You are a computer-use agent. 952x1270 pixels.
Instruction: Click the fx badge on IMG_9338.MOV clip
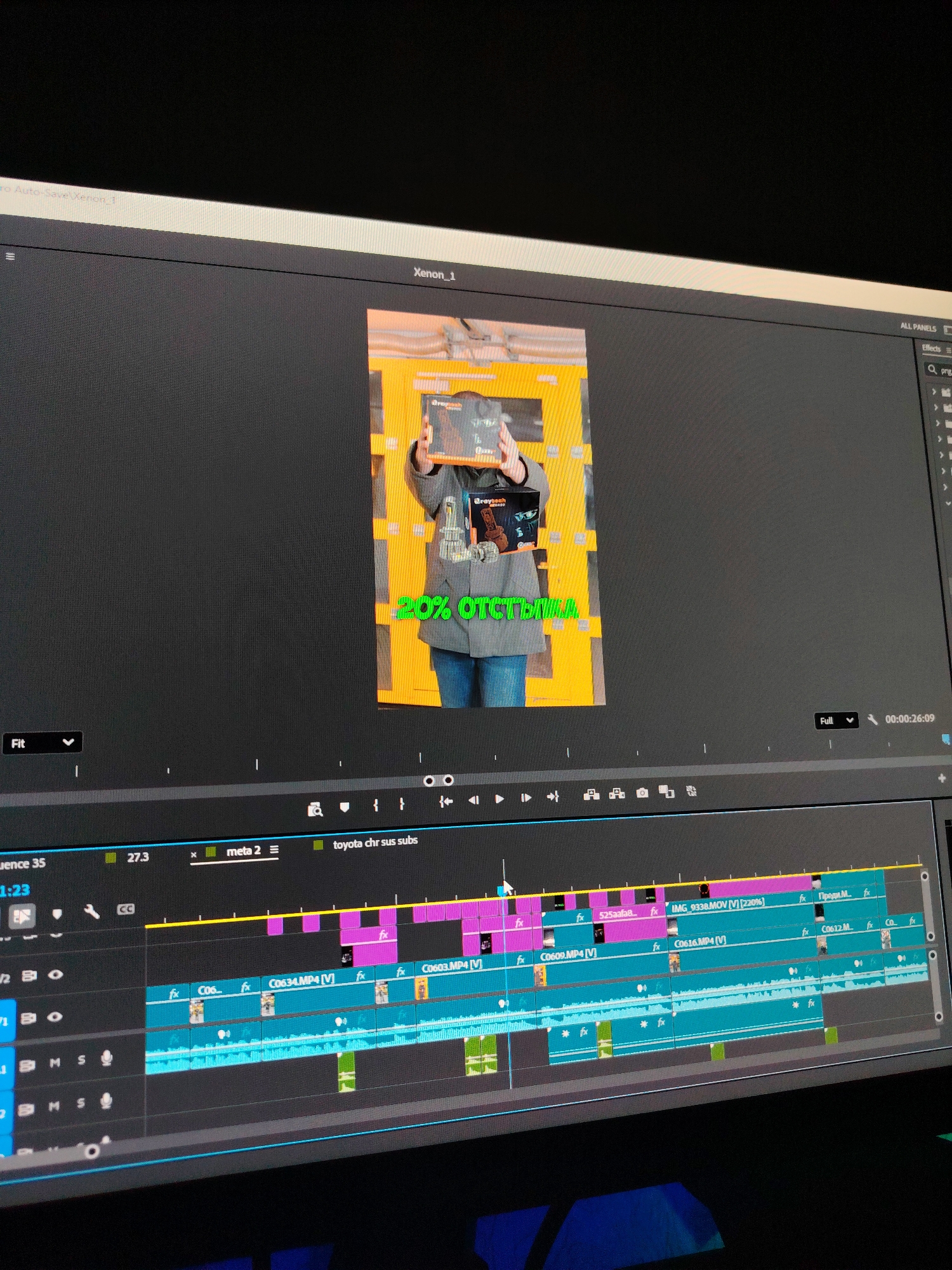point(803,899)
